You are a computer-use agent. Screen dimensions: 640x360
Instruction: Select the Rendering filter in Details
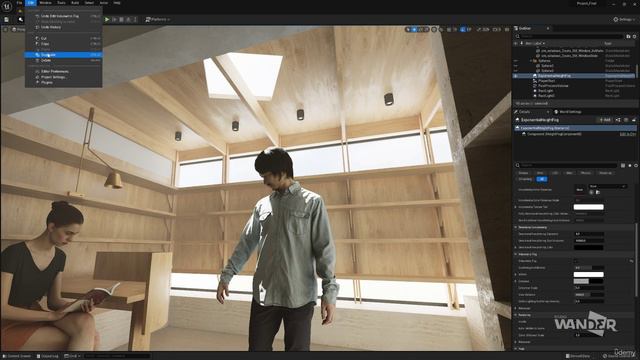605,173
